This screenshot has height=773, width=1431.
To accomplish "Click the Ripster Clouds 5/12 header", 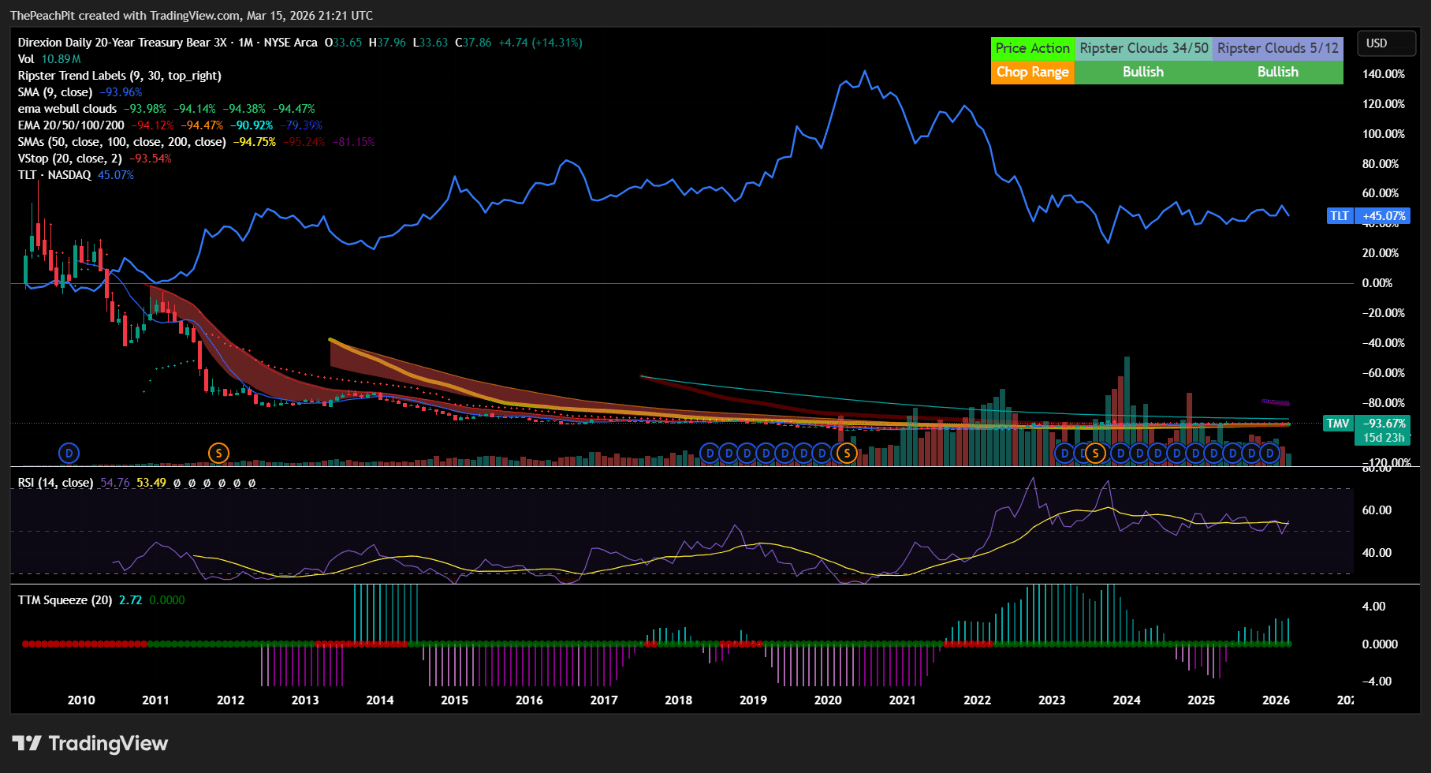I will 1277,48.
